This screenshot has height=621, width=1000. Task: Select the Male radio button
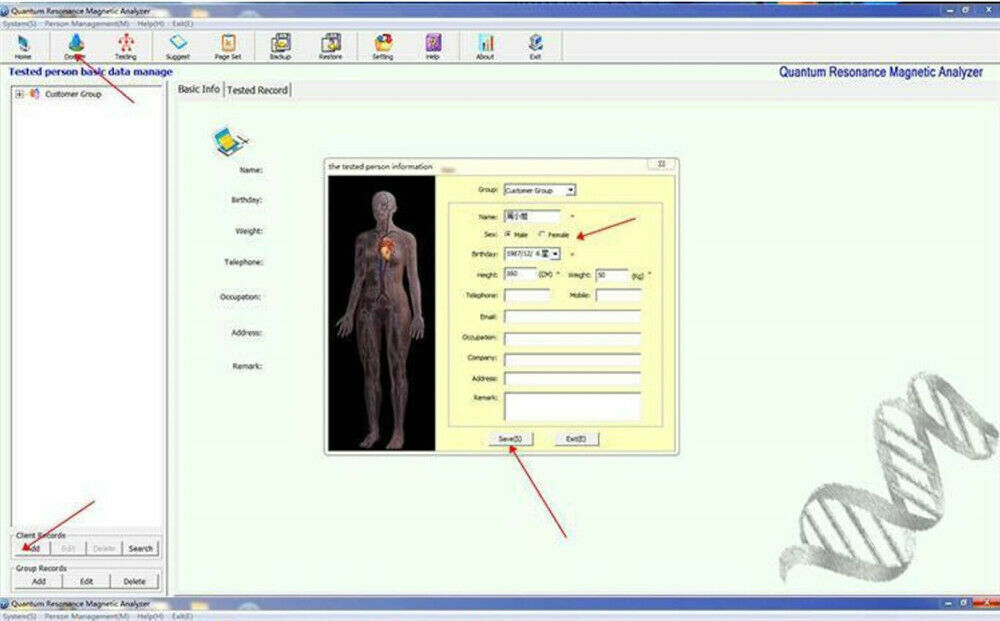tap(508, 234)
